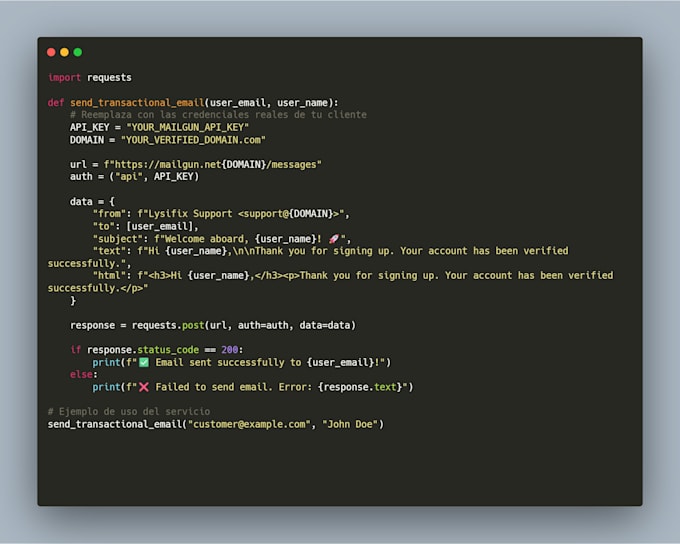
Task: Click the function name send_transactional_email in def line
Action: pos(137,103)
